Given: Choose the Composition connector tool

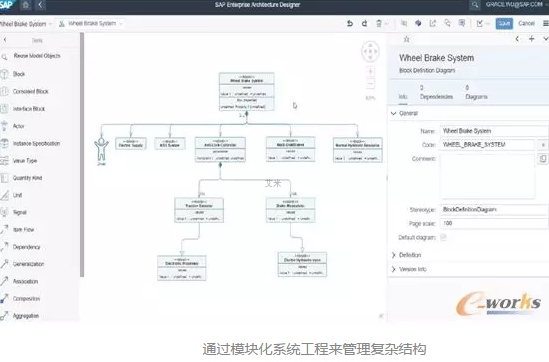Looking at the screenshot, I should click(20, 299).
